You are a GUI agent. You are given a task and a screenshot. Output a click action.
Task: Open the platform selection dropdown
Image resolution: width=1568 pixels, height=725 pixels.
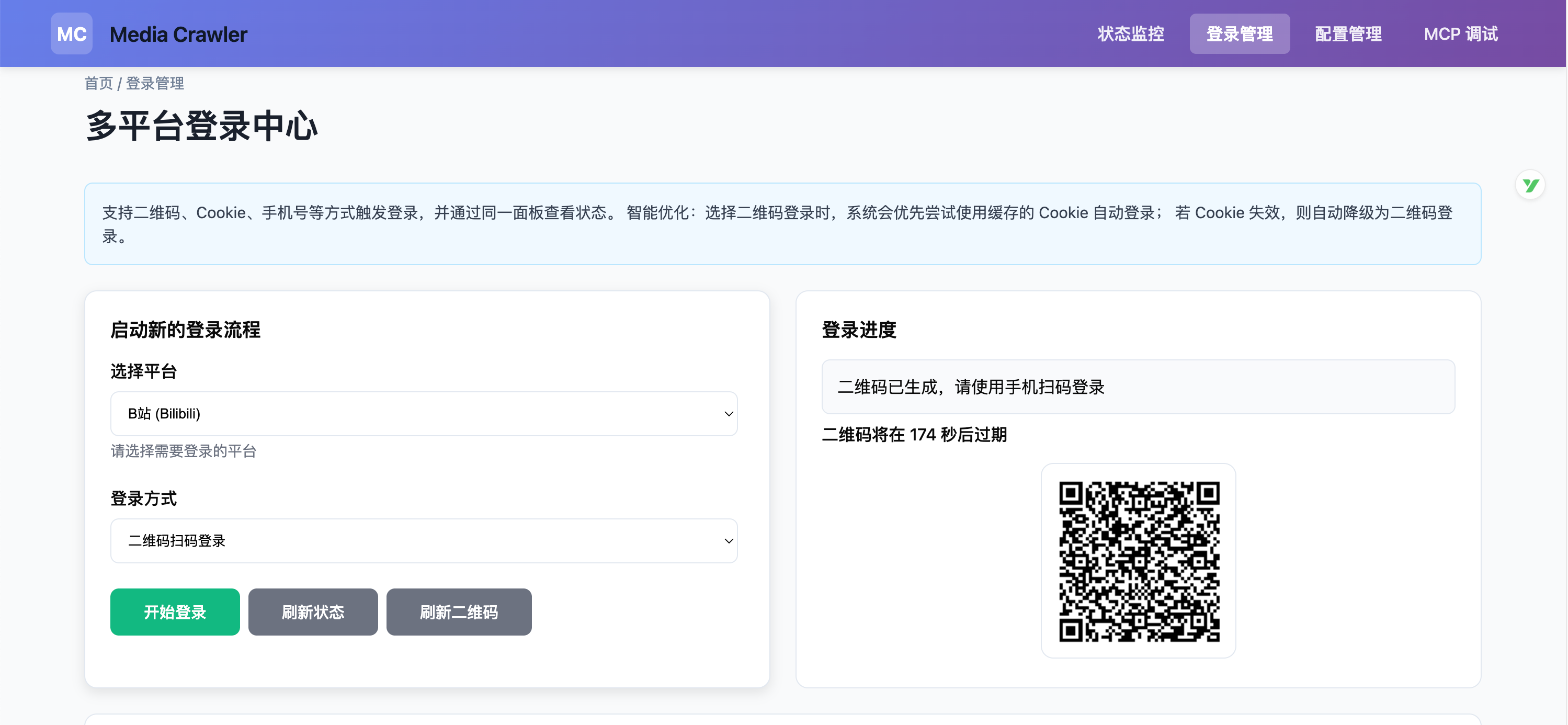click(x=423, y=413)
